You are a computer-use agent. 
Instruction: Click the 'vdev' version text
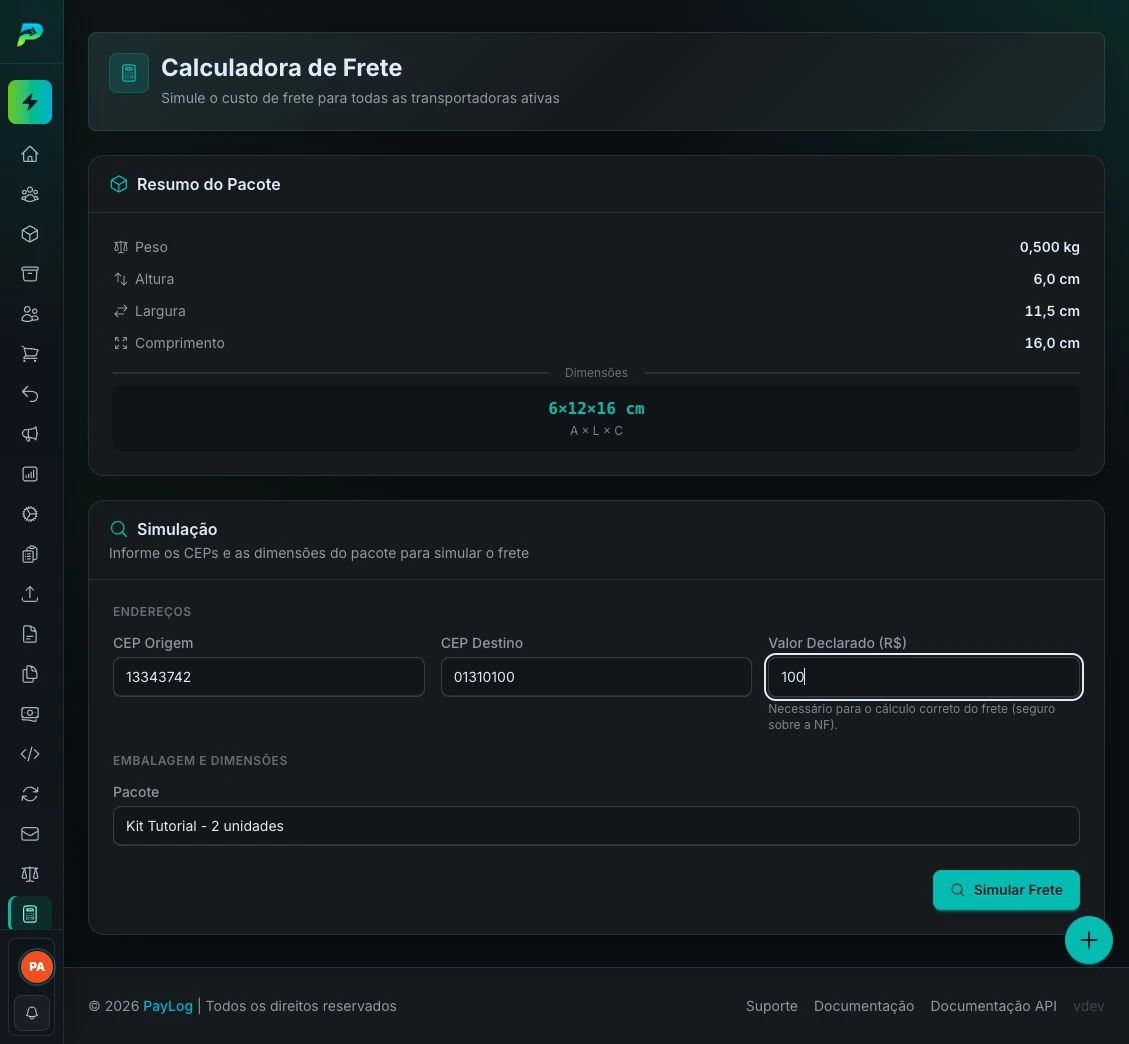[1089, 1007]
